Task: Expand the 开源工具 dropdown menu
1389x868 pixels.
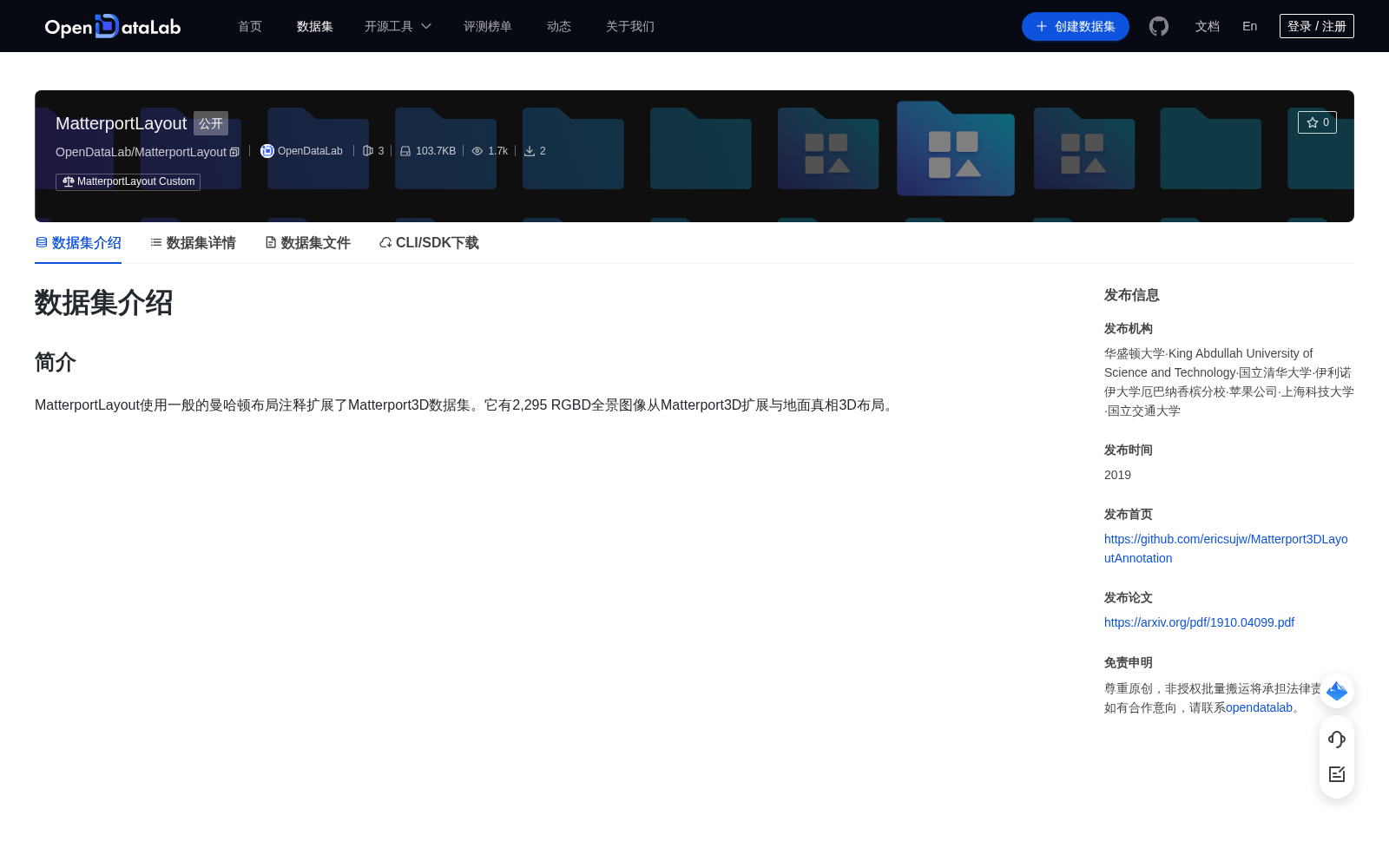Action: click(398, 26)
